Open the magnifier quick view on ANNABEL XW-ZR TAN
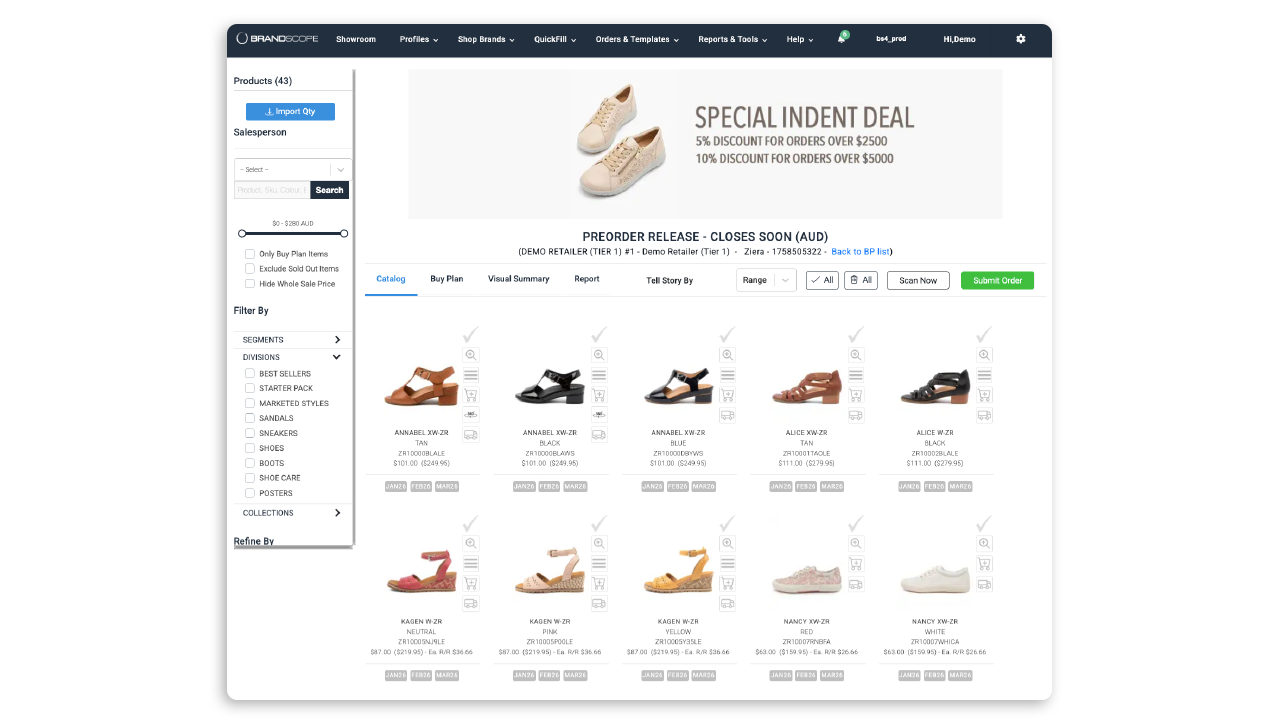Screen dimensions: 1280x720 (470, 354)
